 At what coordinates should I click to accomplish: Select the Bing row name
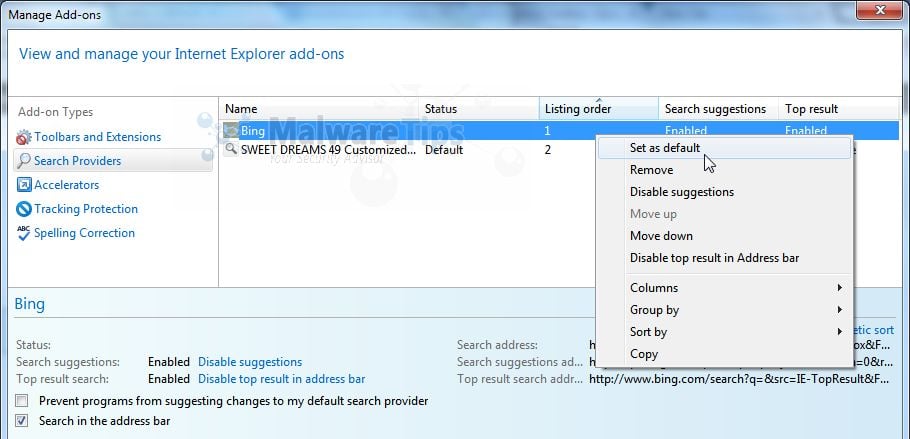pyautogui.click(x=252, y=131)
